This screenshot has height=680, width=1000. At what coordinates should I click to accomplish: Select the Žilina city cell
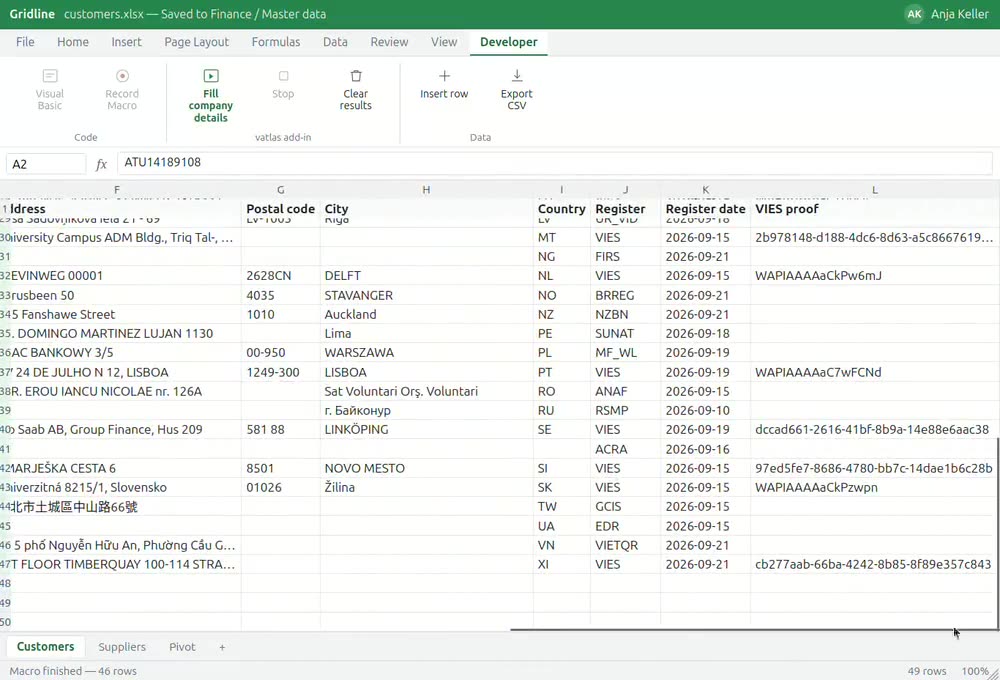427,487
